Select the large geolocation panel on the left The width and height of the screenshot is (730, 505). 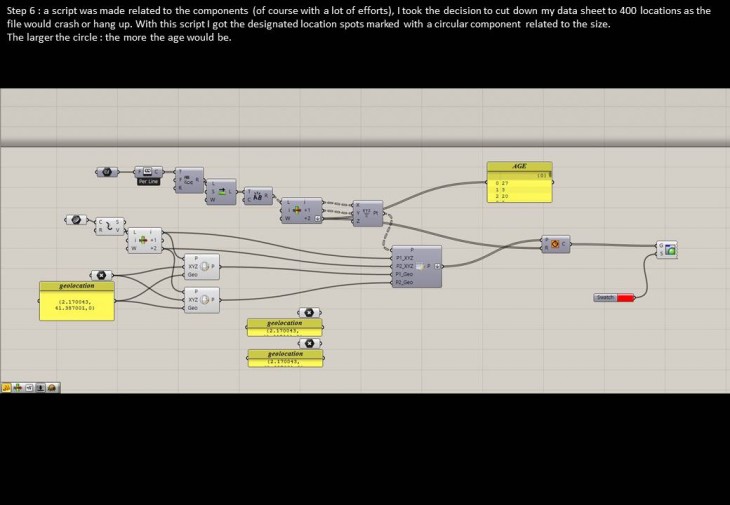[x=77, y=301]
